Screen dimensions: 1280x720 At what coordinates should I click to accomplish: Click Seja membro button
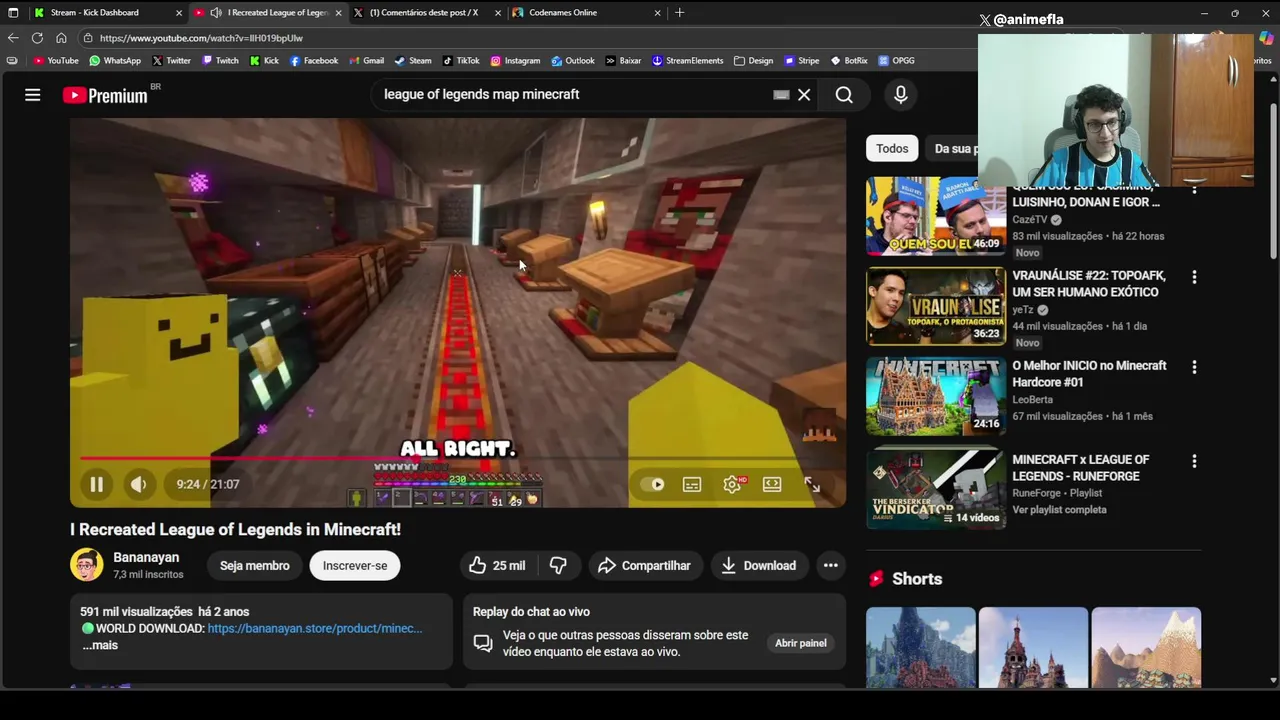pos(254,566)
